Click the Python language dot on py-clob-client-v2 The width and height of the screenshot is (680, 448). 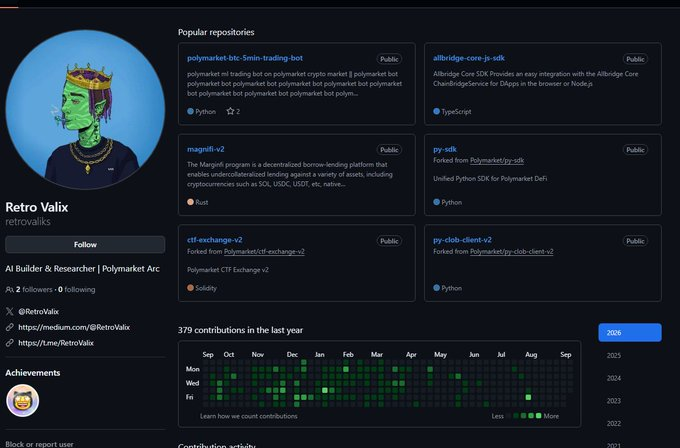click(436, 288)
